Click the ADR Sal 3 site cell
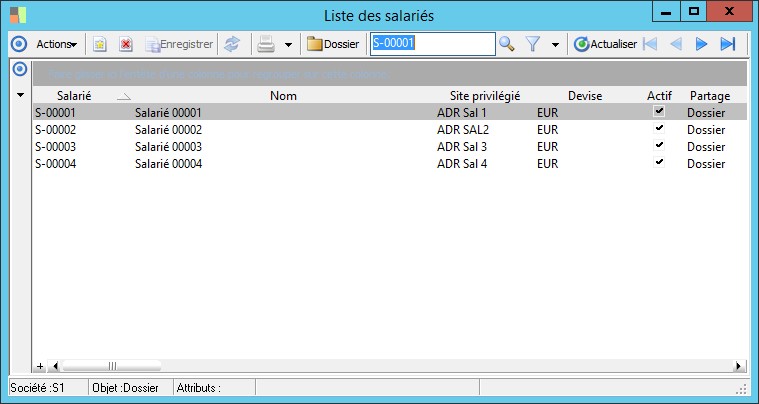 coord(462,147)
